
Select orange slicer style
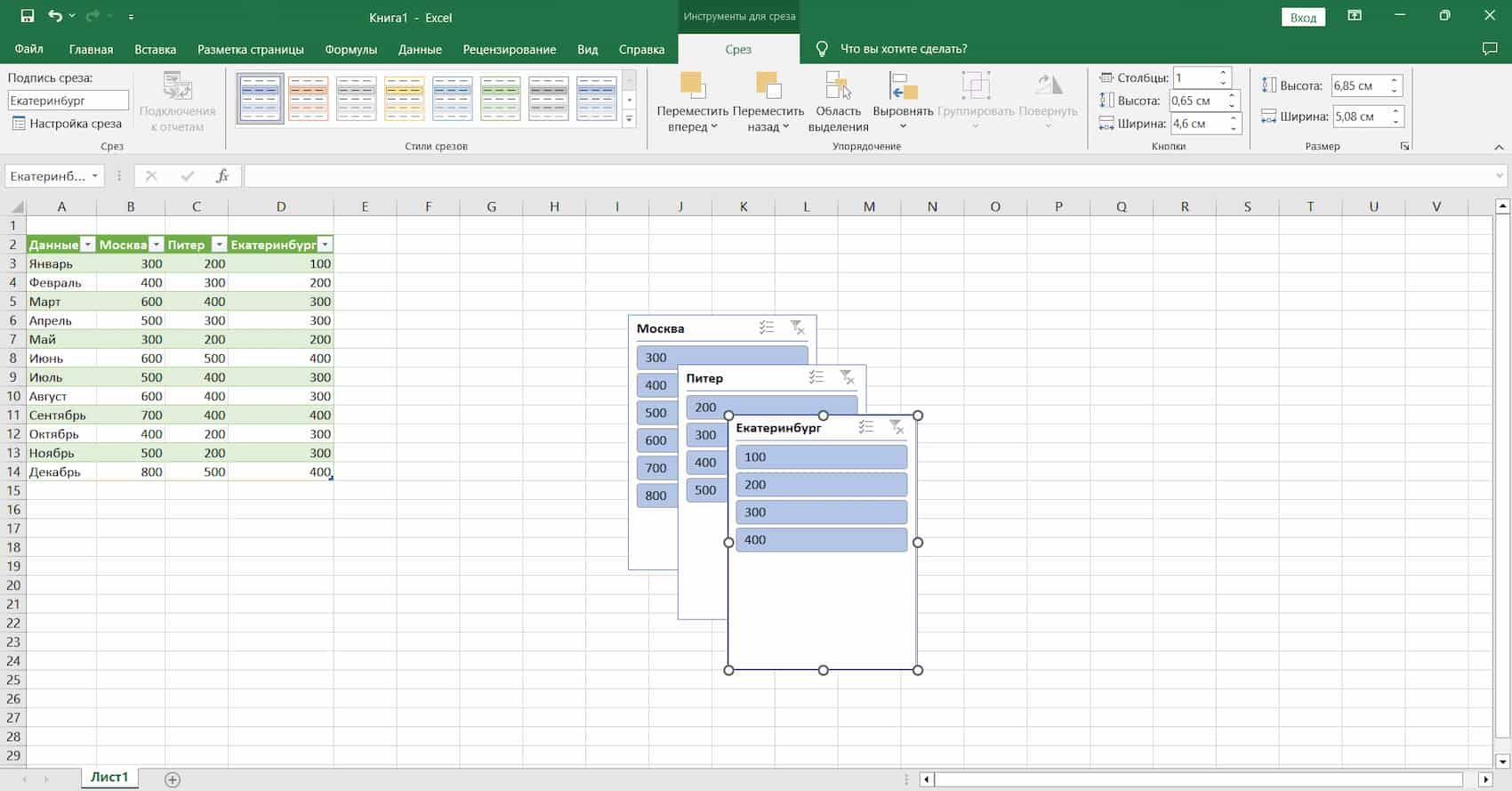click(x=309, y=98)
